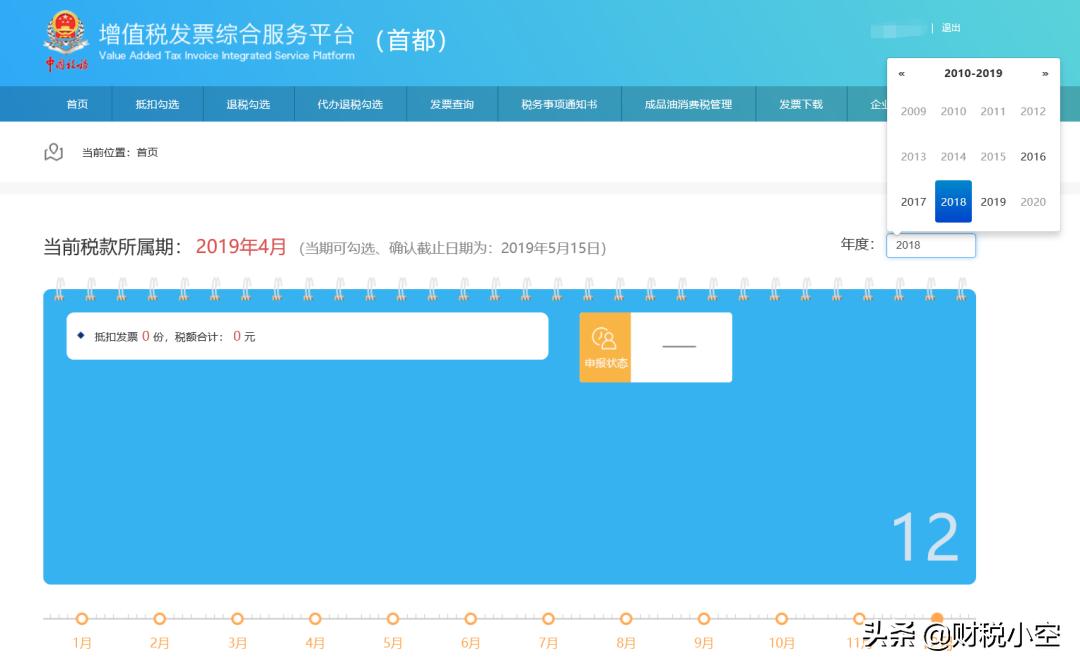Viewport: 1080px width, 668px height.
Task: Click the 首页 home nav item
Action: click(77, 104)
